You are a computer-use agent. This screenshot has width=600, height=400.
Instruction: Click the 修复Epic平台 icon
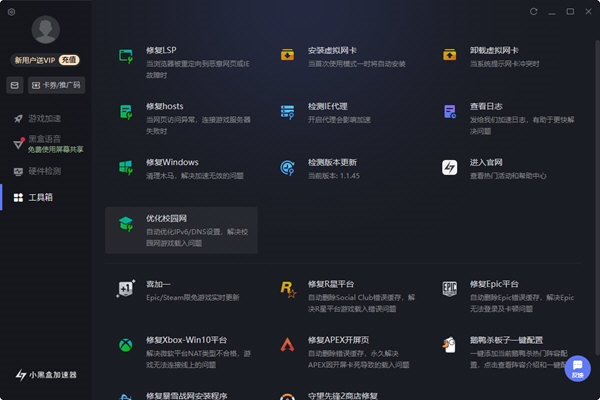450,290
